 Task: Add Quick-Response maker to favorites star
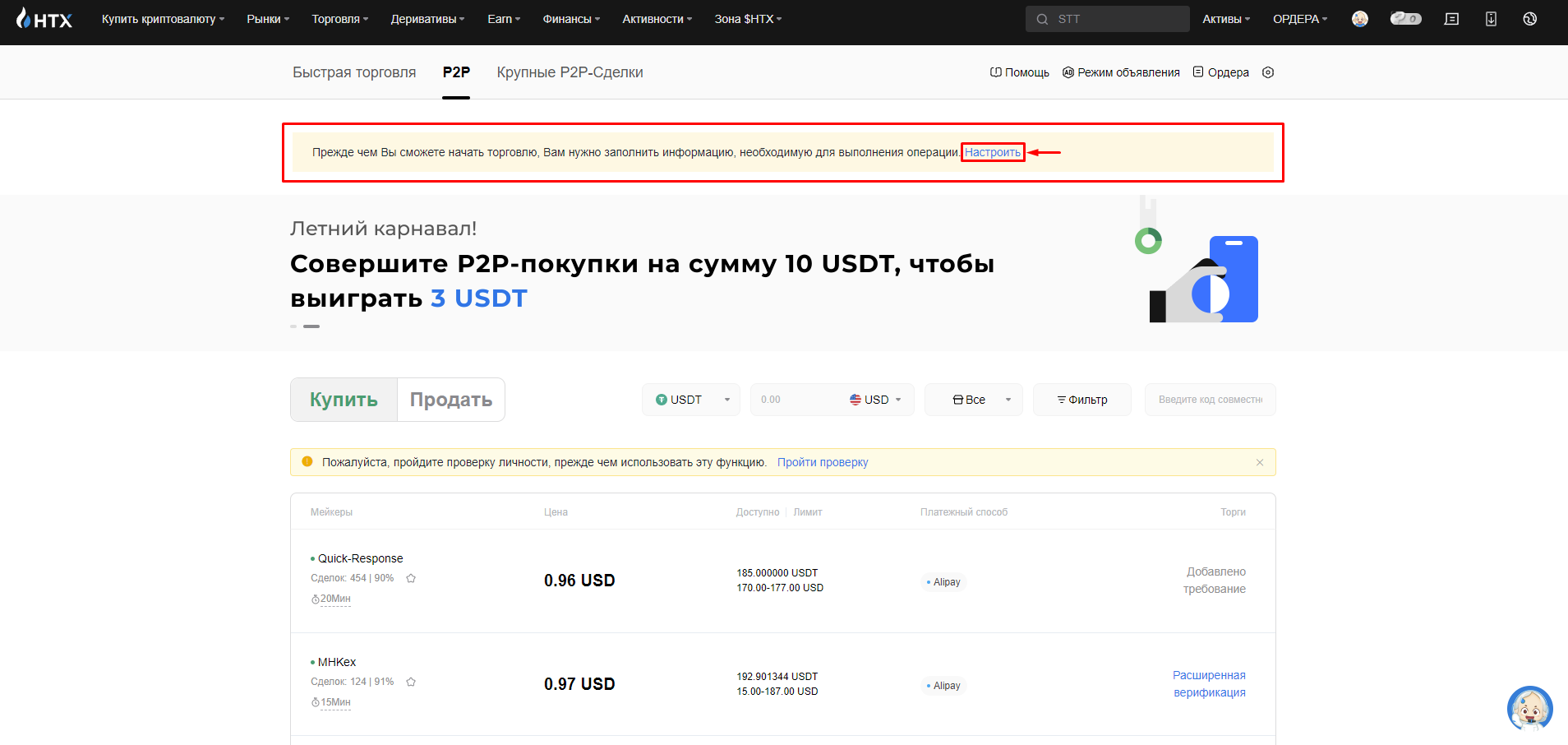click(x=411, y=578)
